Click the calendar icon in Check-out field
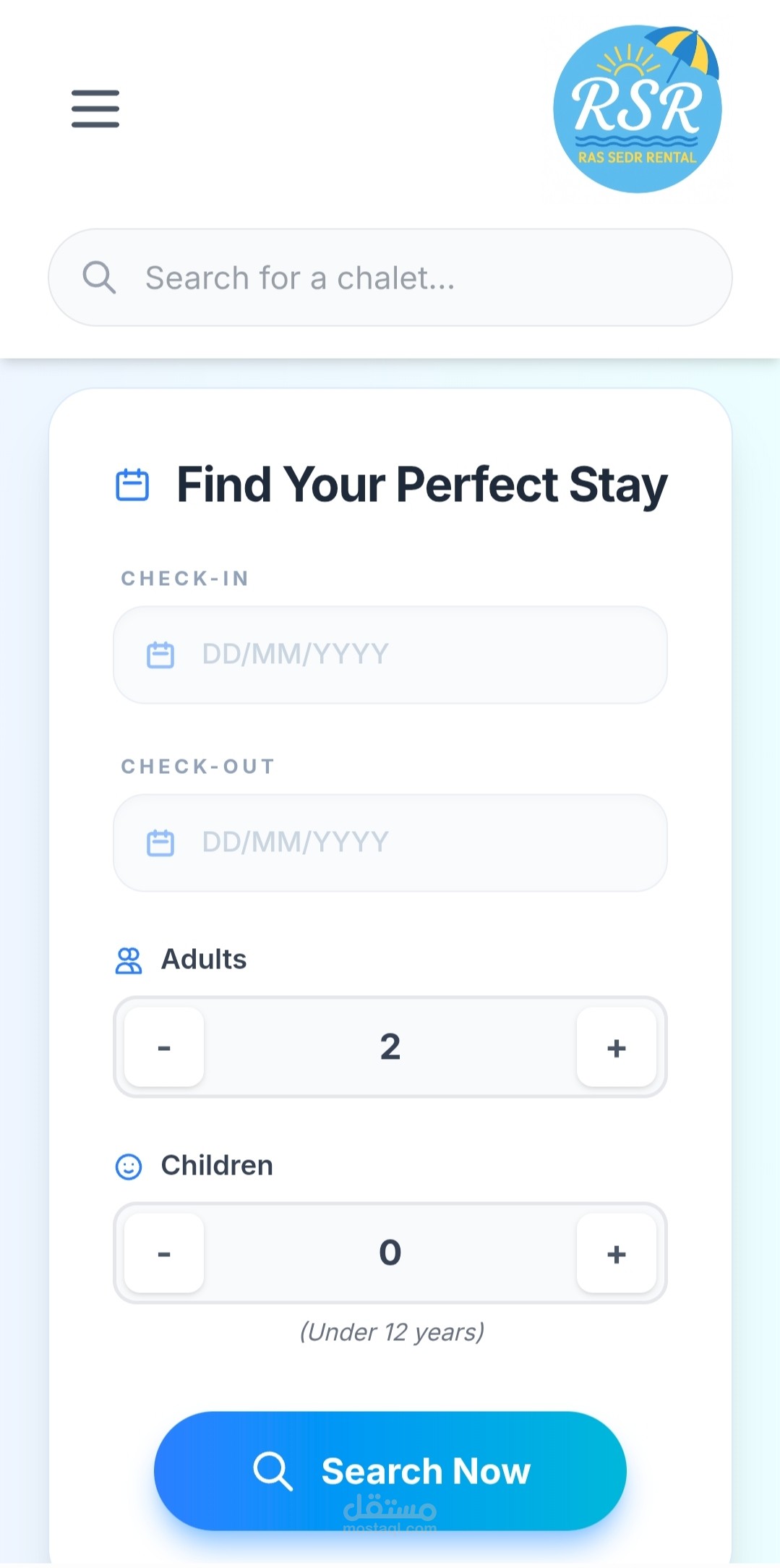Viewport: 780px width, 1568px height. pos(160,843)
